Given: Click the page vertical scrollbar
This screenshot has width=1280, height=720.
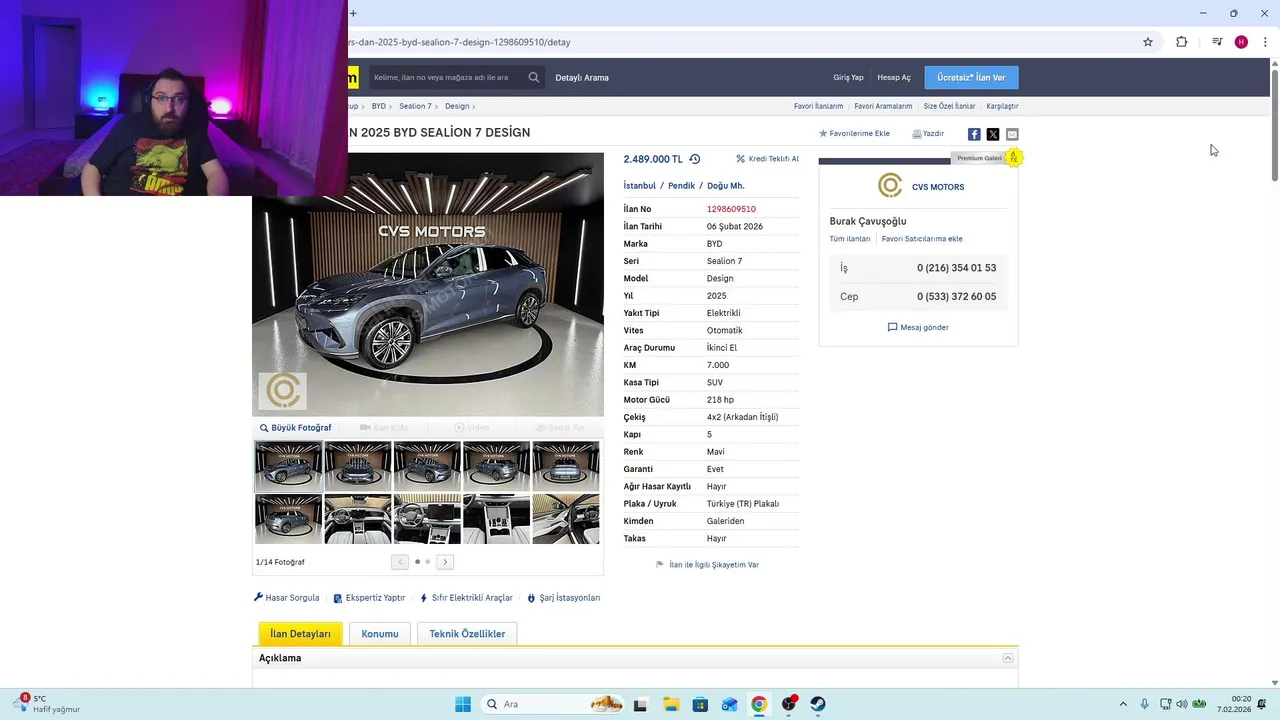Looking at the screenshot, I should coord(1275,125).
